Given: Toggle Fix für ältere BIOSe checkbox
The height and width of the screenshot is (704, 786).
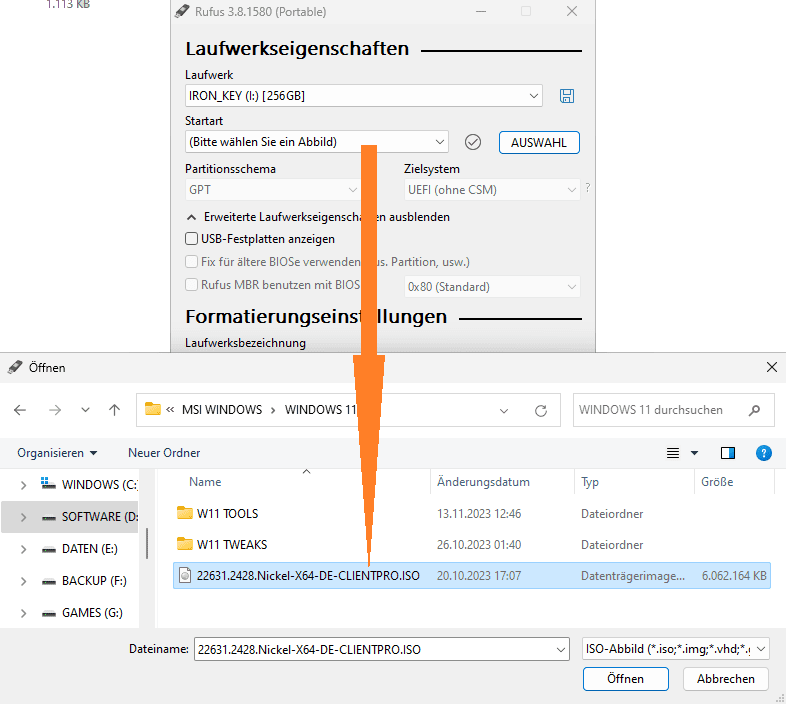Looking at the screenshot, I should click(191, 262).
